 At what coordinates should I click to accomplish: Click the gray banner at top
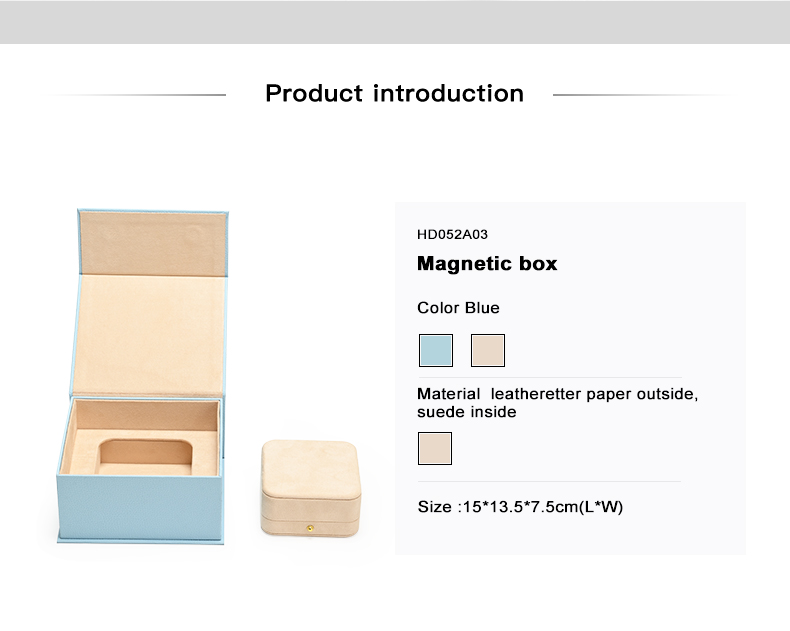pos(395,22)
